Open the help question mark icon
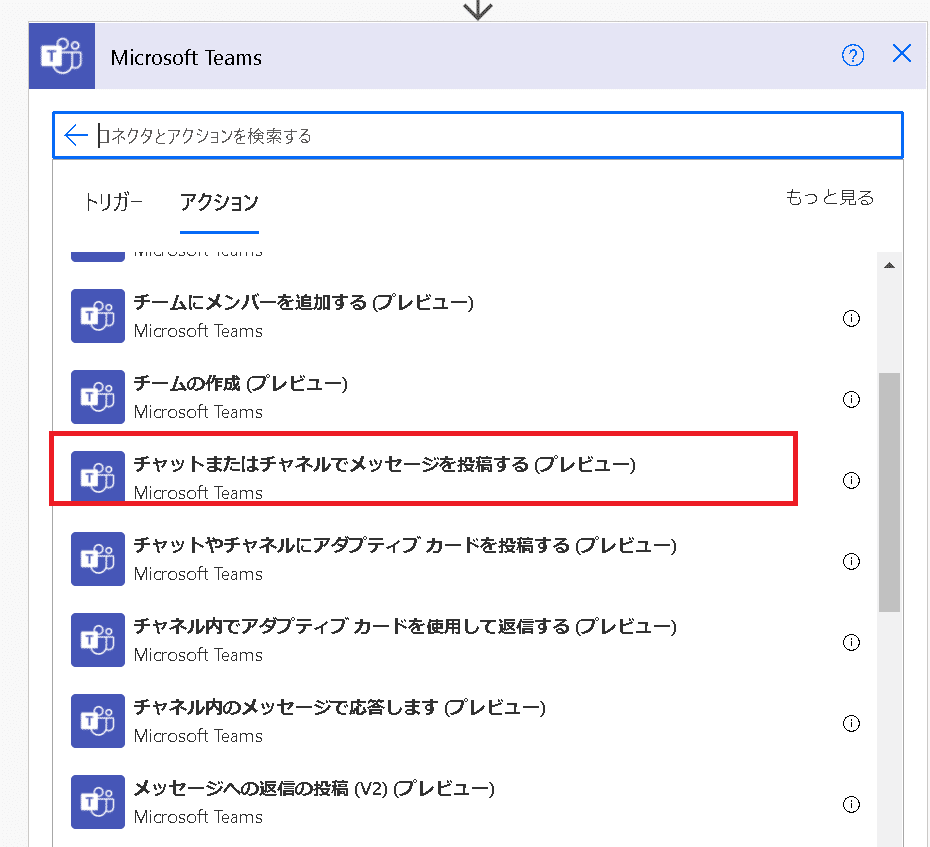The width and height of the screenshot is (930, 847). (x=853, y=56)
